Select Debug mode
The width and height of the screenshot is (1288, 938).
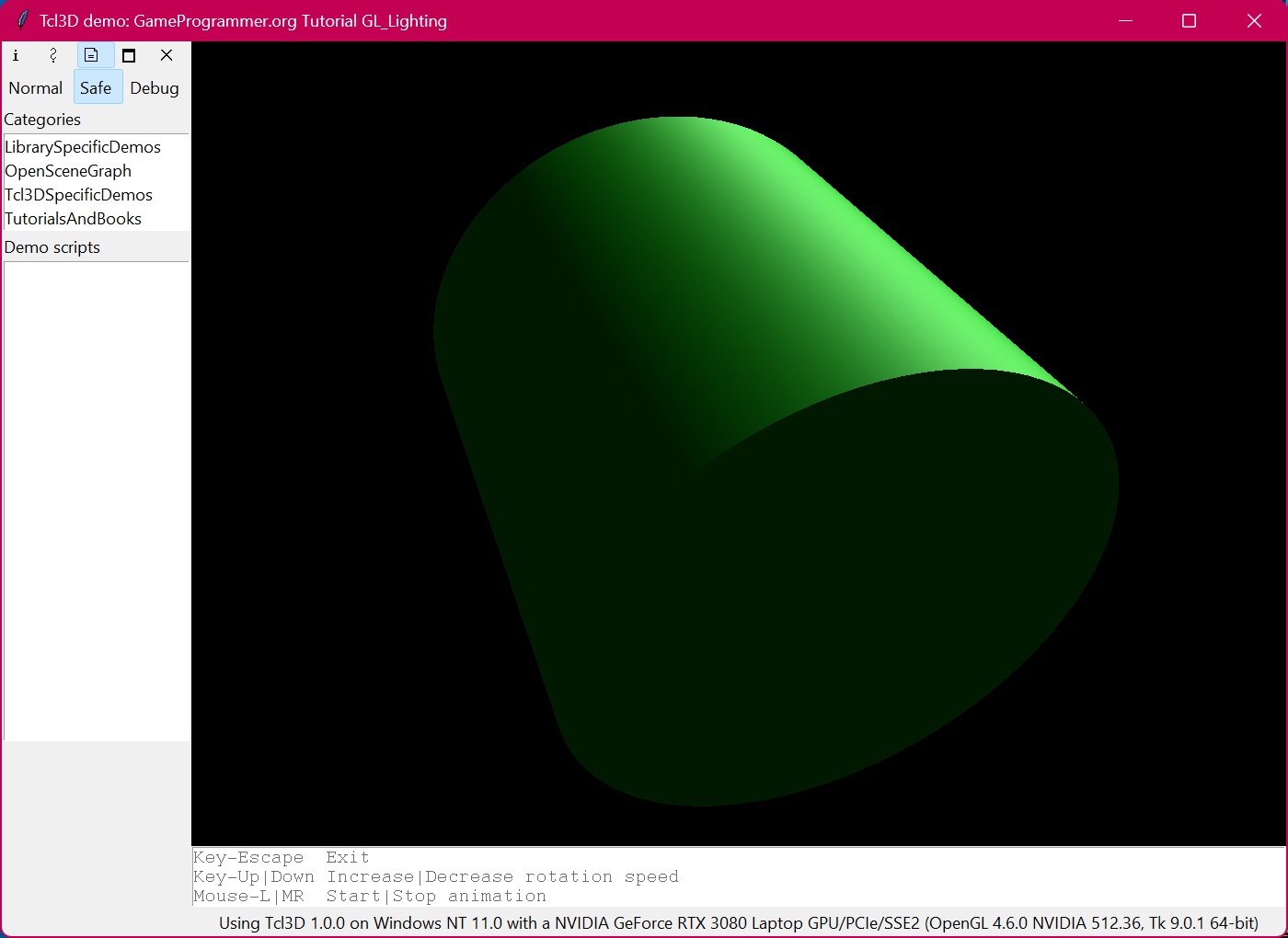click(x=155, y=88)
